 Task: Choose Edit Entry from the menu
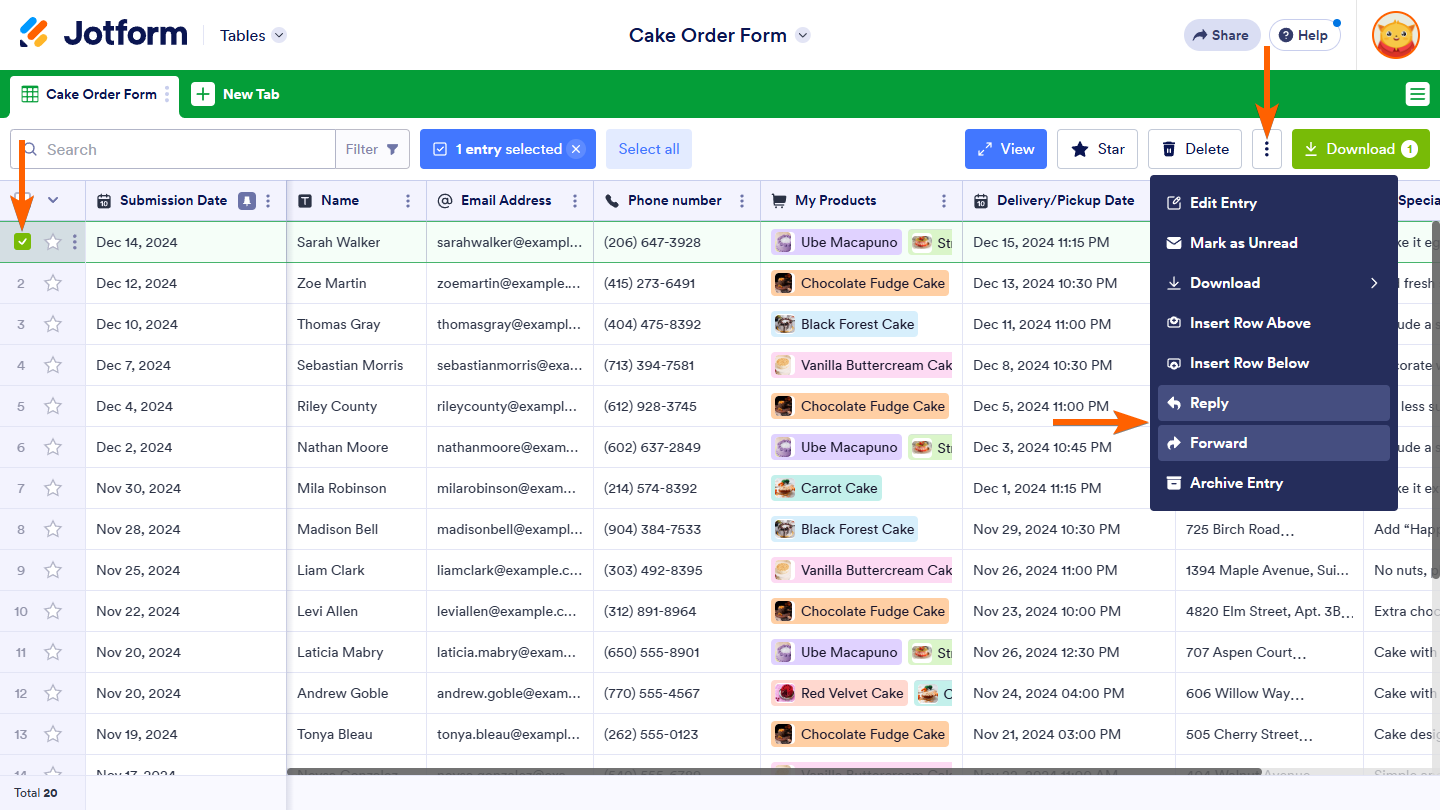(1274, 203)
